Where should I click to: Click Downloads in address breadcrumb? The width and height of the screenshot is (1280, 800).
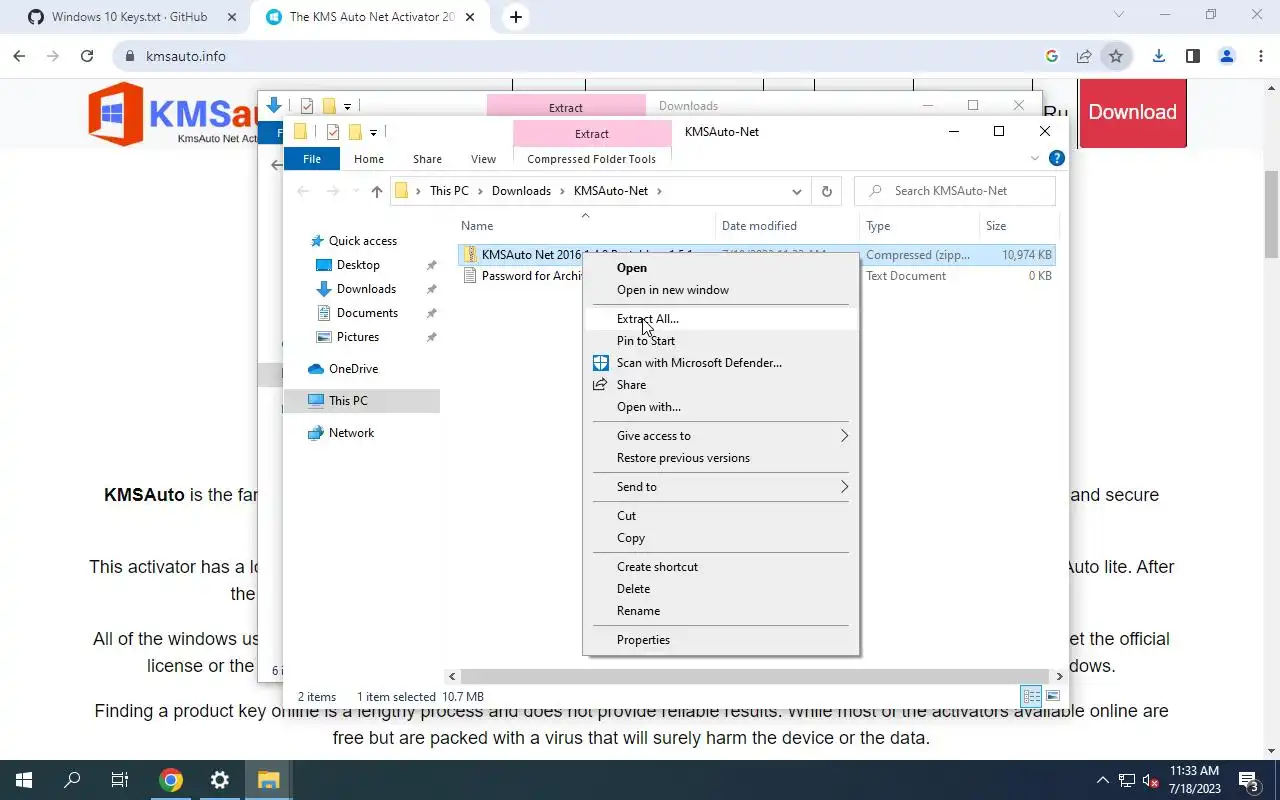click(521, 190)
